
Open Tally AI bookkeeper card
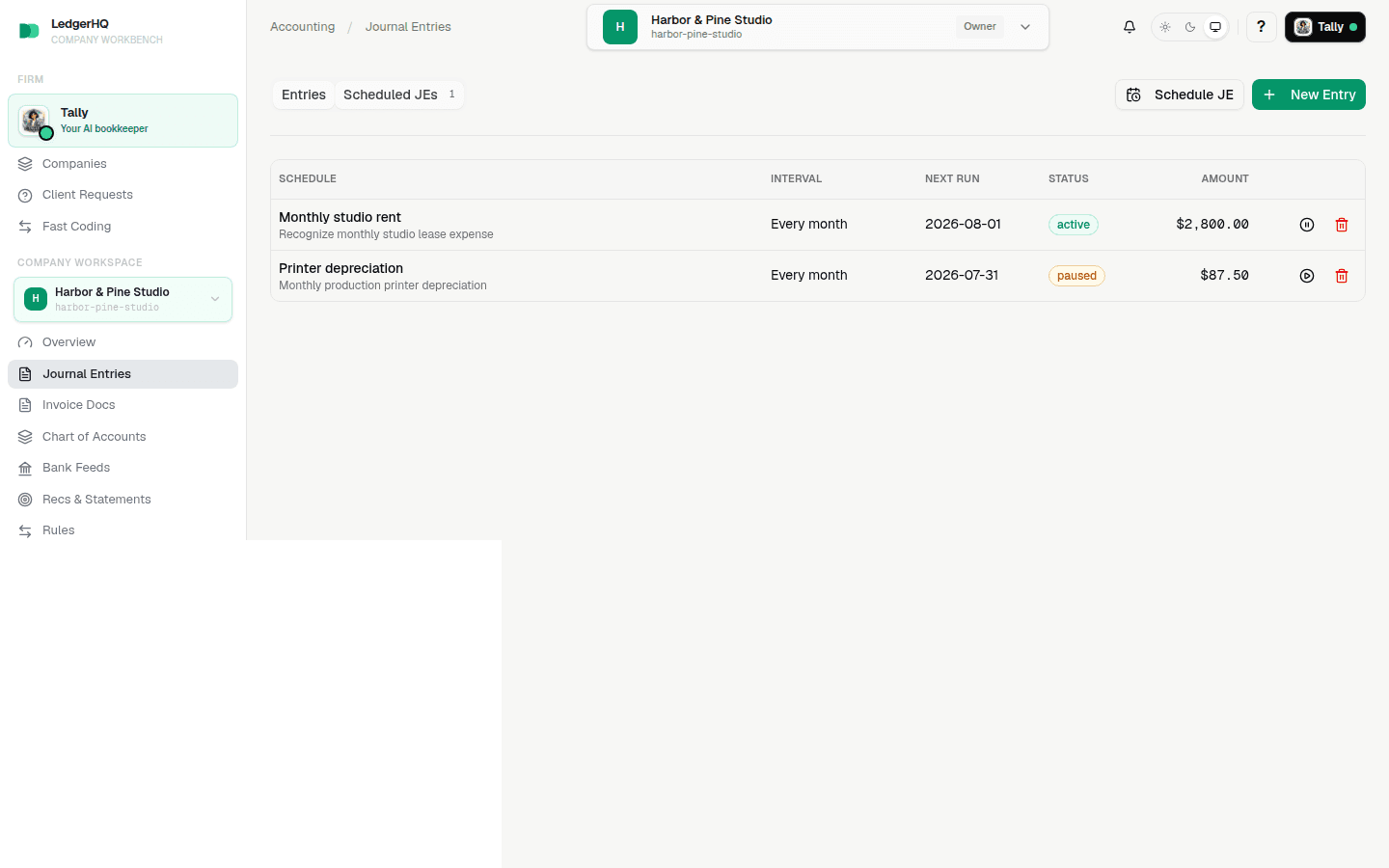pyautogui.click(x=123, y=121)
